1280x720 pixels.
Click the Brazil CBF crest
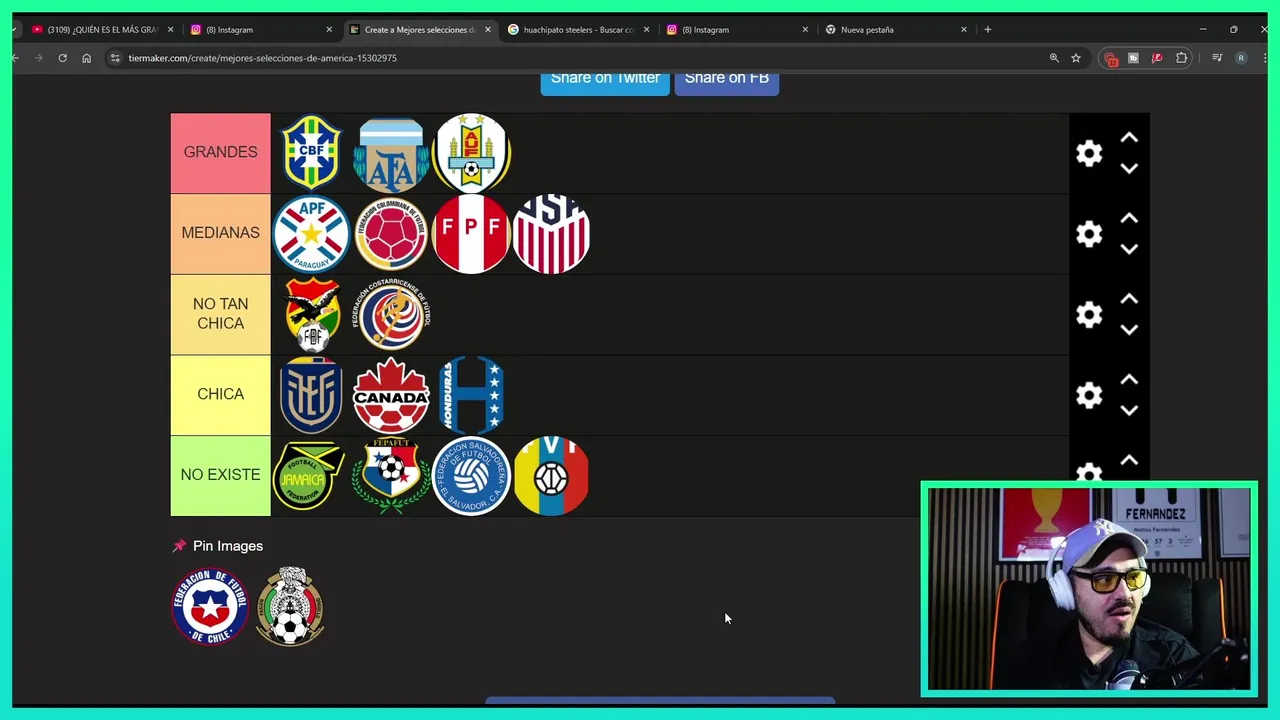point(311,153)
